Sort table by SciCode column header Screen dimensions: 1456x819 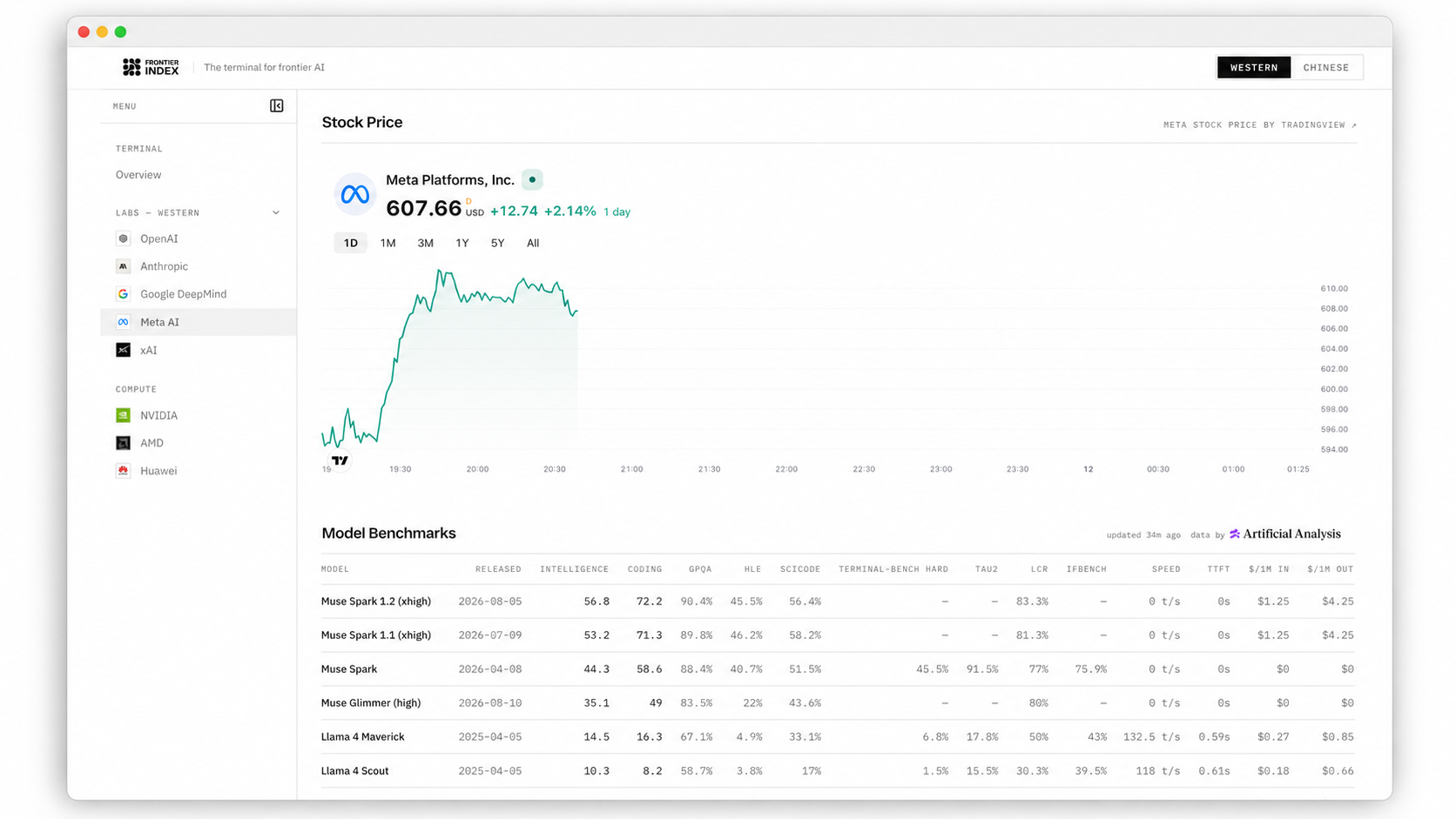(x=800, y=569)
